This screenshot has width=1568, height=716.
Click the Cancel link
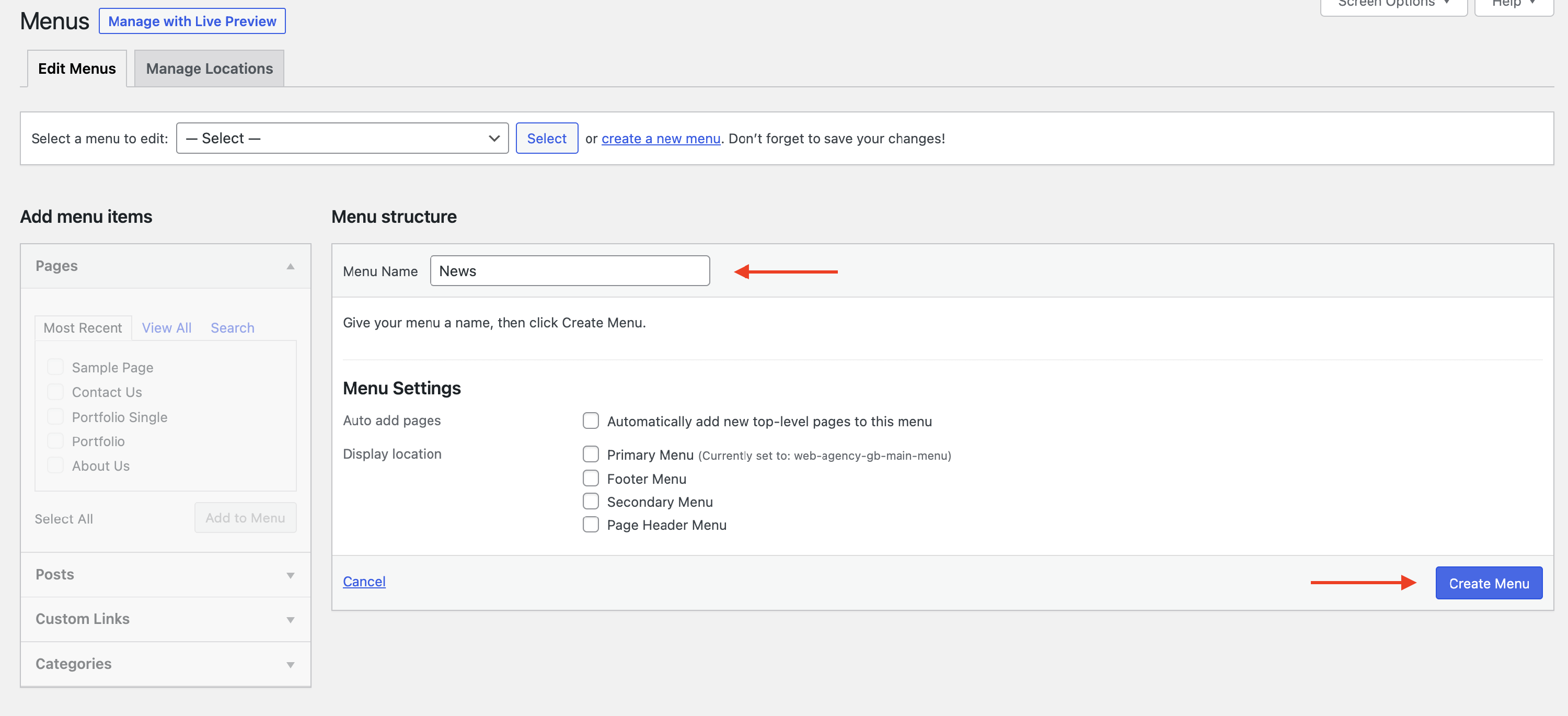click(x=364, y=582)
